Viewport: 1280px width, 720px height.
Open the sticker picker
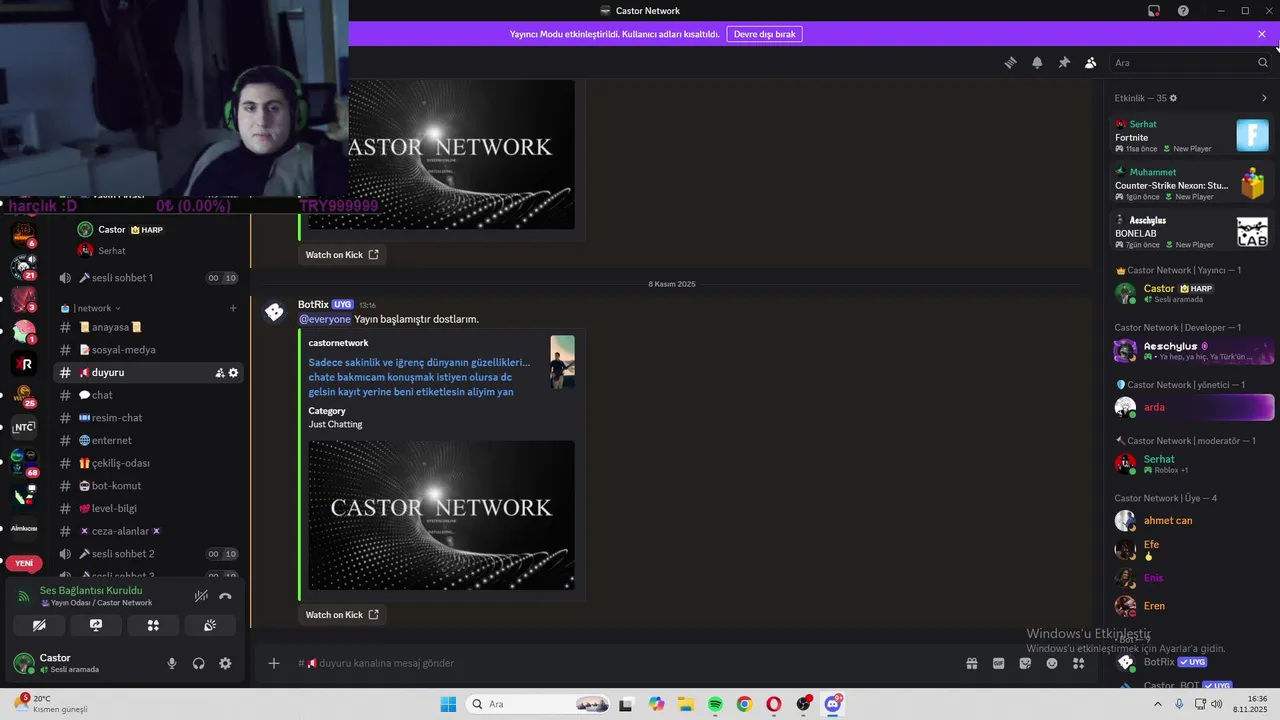pos(1025,663)
